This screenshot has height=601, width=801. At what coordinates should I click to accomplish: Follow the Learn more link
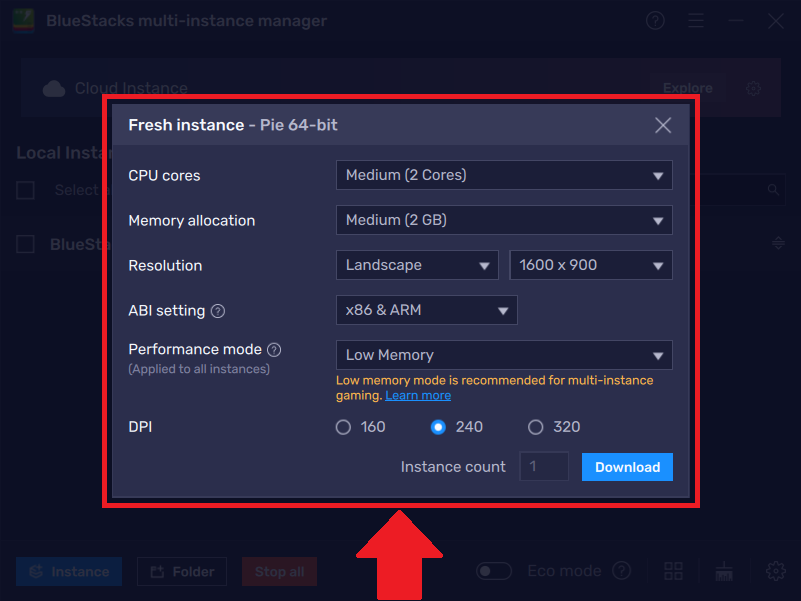pyautogui.click(x=418, y=396)
